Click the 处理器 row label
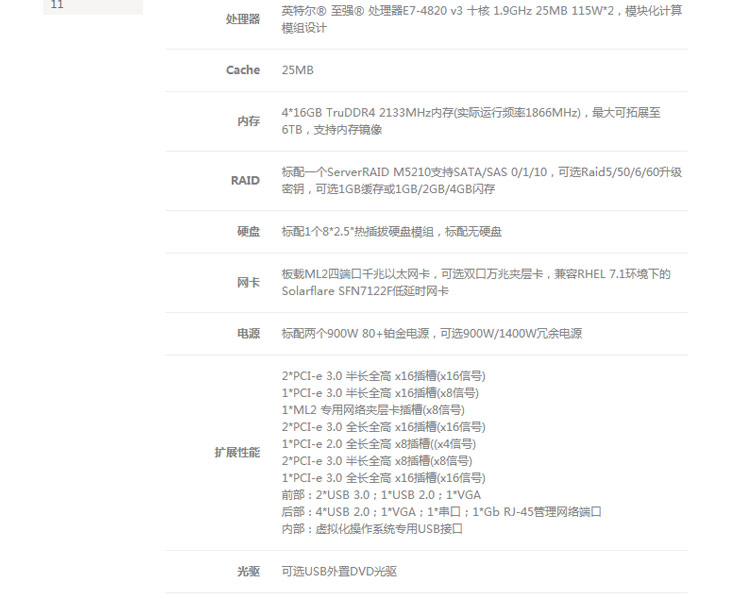This screenshot has height=595, width=750. [242, 19]
